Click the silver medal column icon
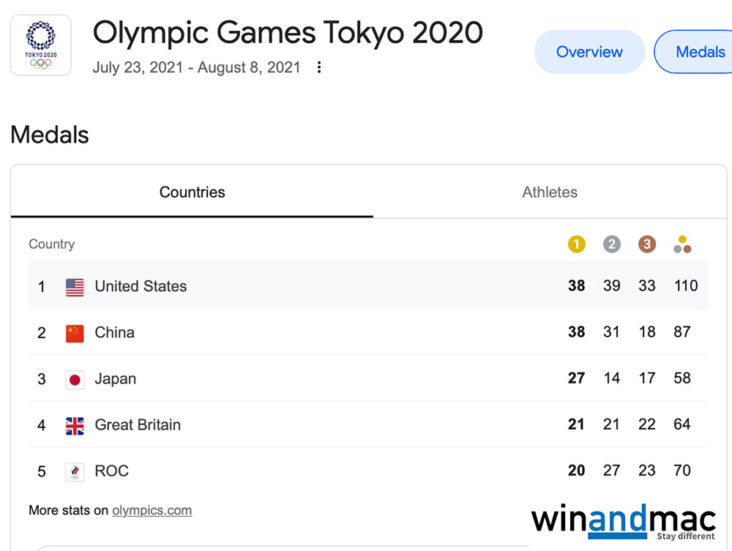This screenshot has height=551, width=732. (612, 244)
